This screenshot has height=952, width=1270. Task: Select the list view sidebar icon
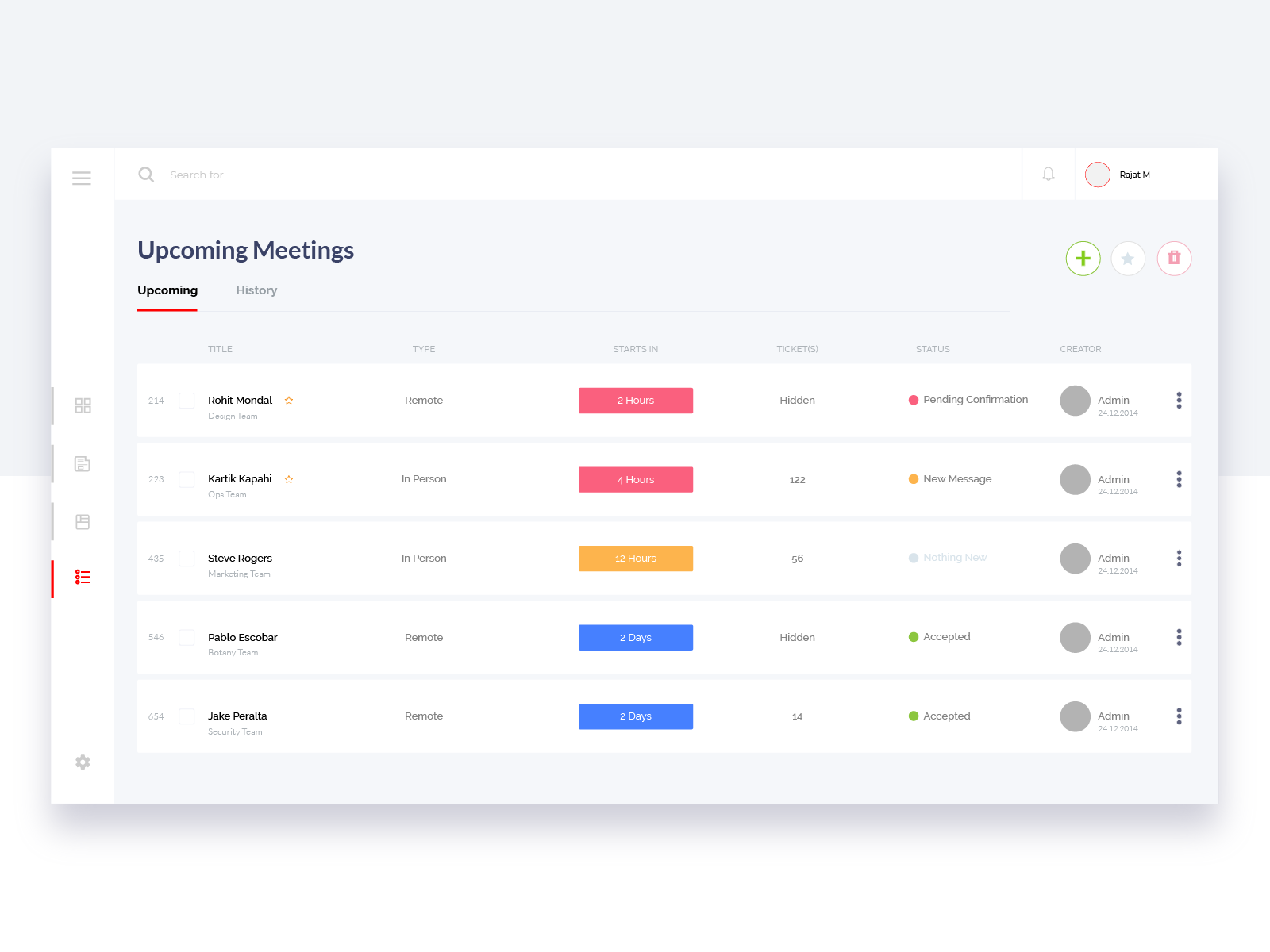coord(83,578)
